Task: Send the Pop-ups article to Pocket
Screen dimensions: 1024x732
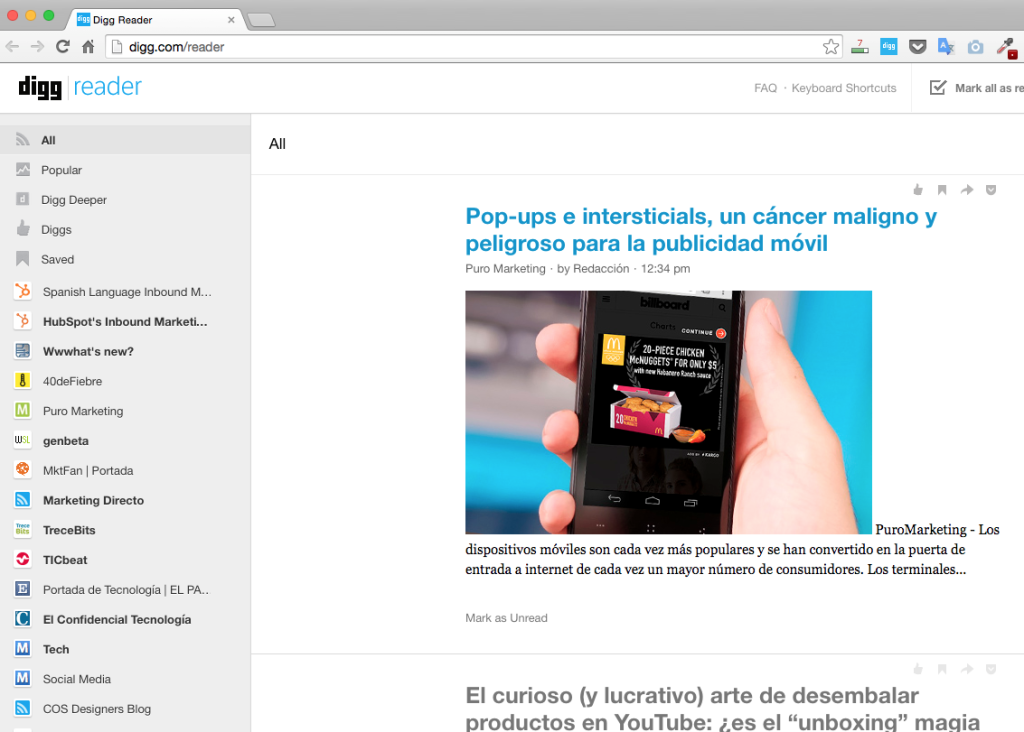Action: point(991,190)
